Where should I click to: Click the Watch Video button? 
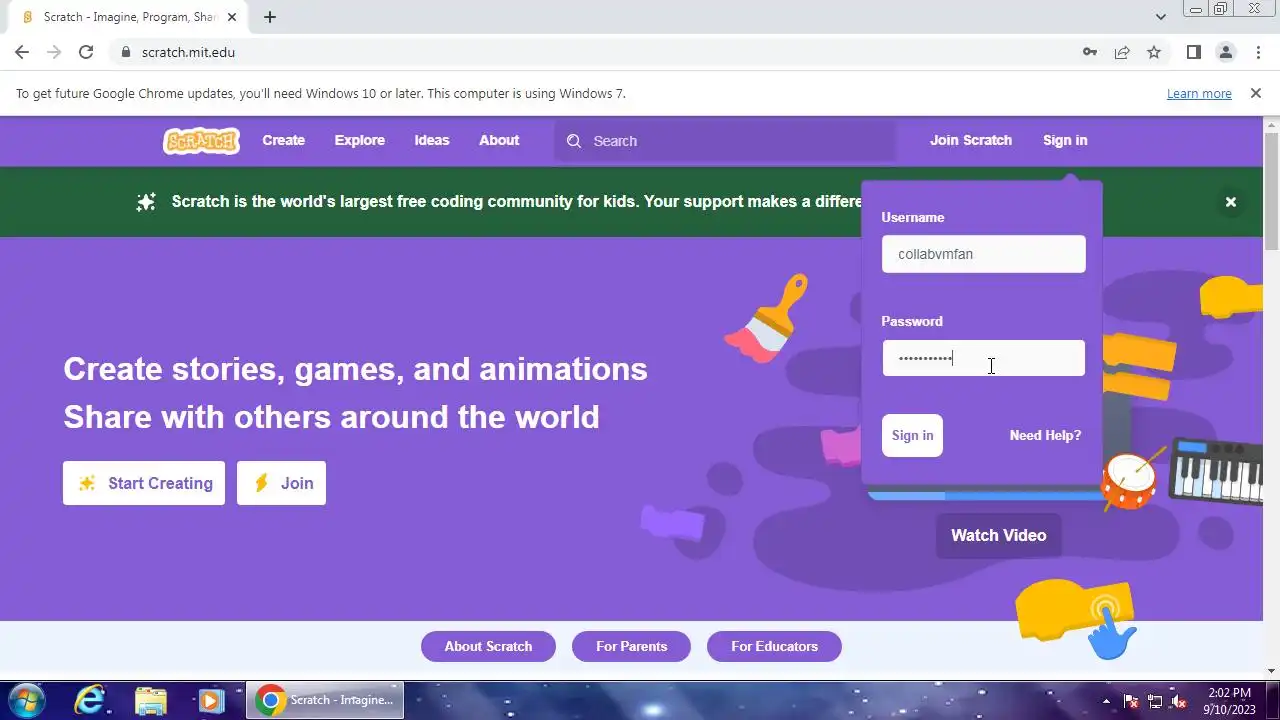(998, 535)
